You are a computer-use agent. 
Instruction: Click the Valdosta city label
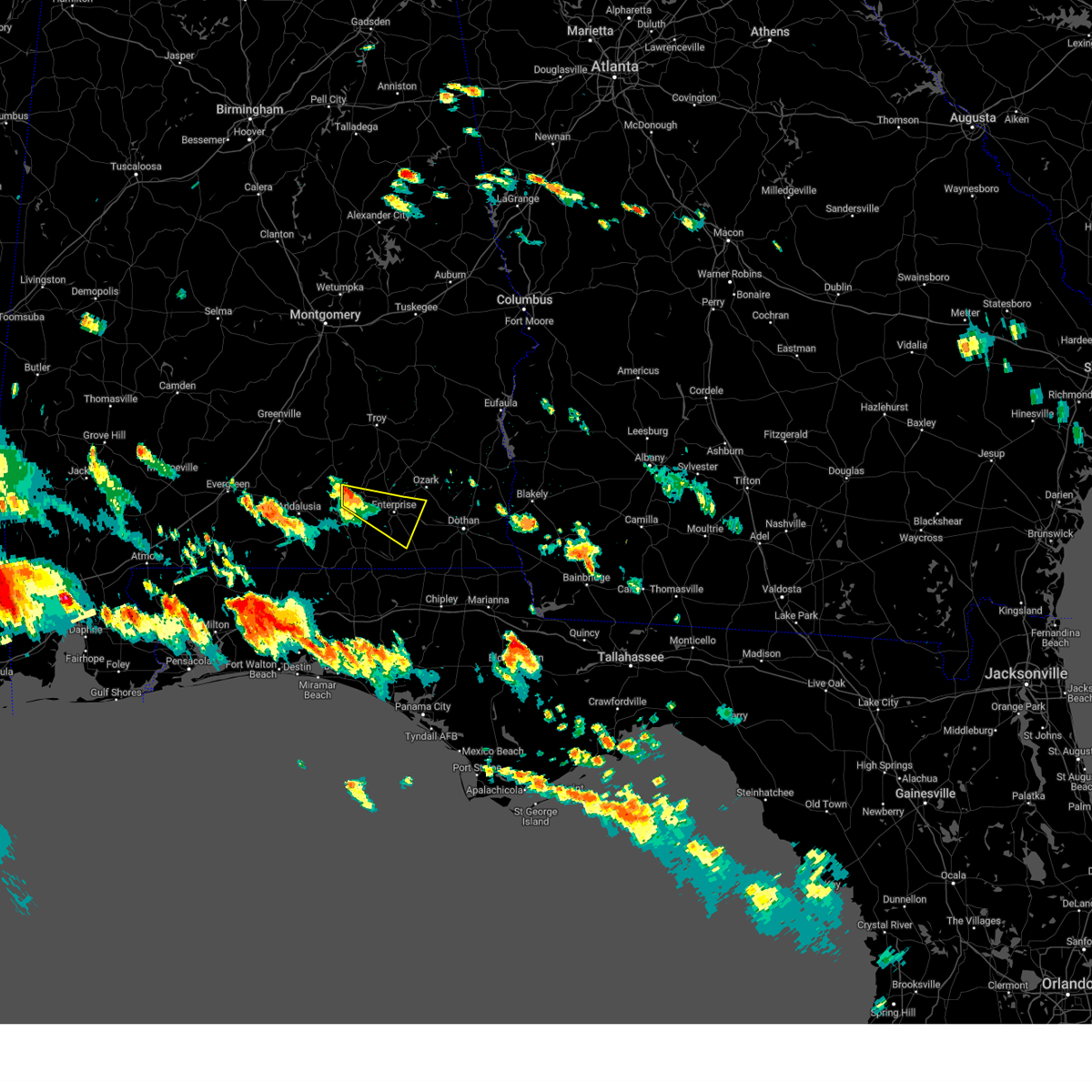click(x=782, y=590)
